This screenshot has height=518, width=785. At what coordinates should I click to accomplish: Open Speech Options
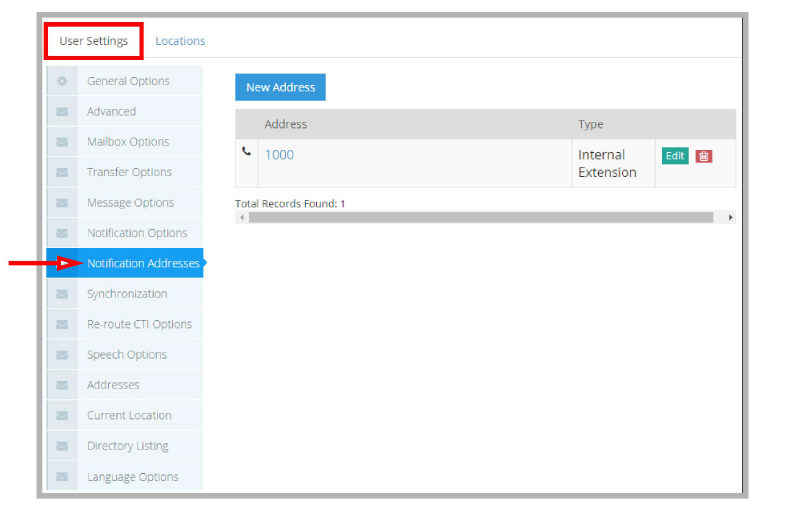(x=125, y=355)
